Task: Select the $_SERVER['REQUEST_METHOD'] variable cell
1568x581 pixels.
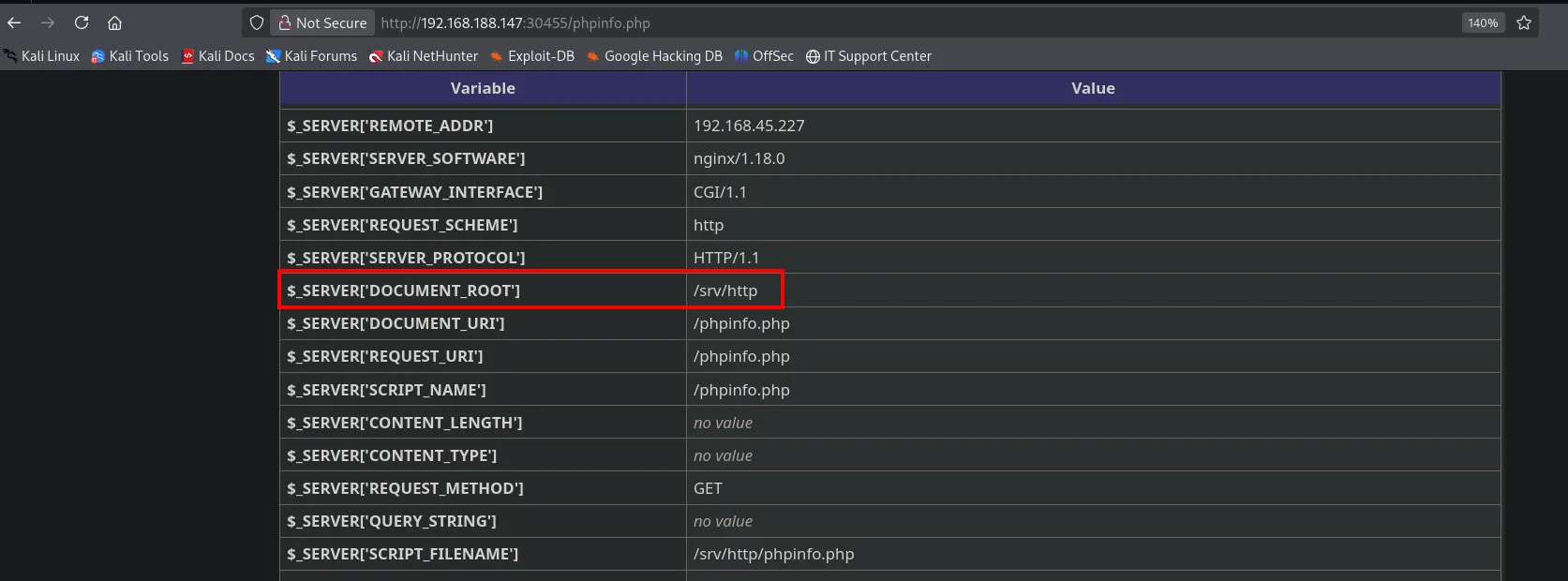Action: [483, 488]
